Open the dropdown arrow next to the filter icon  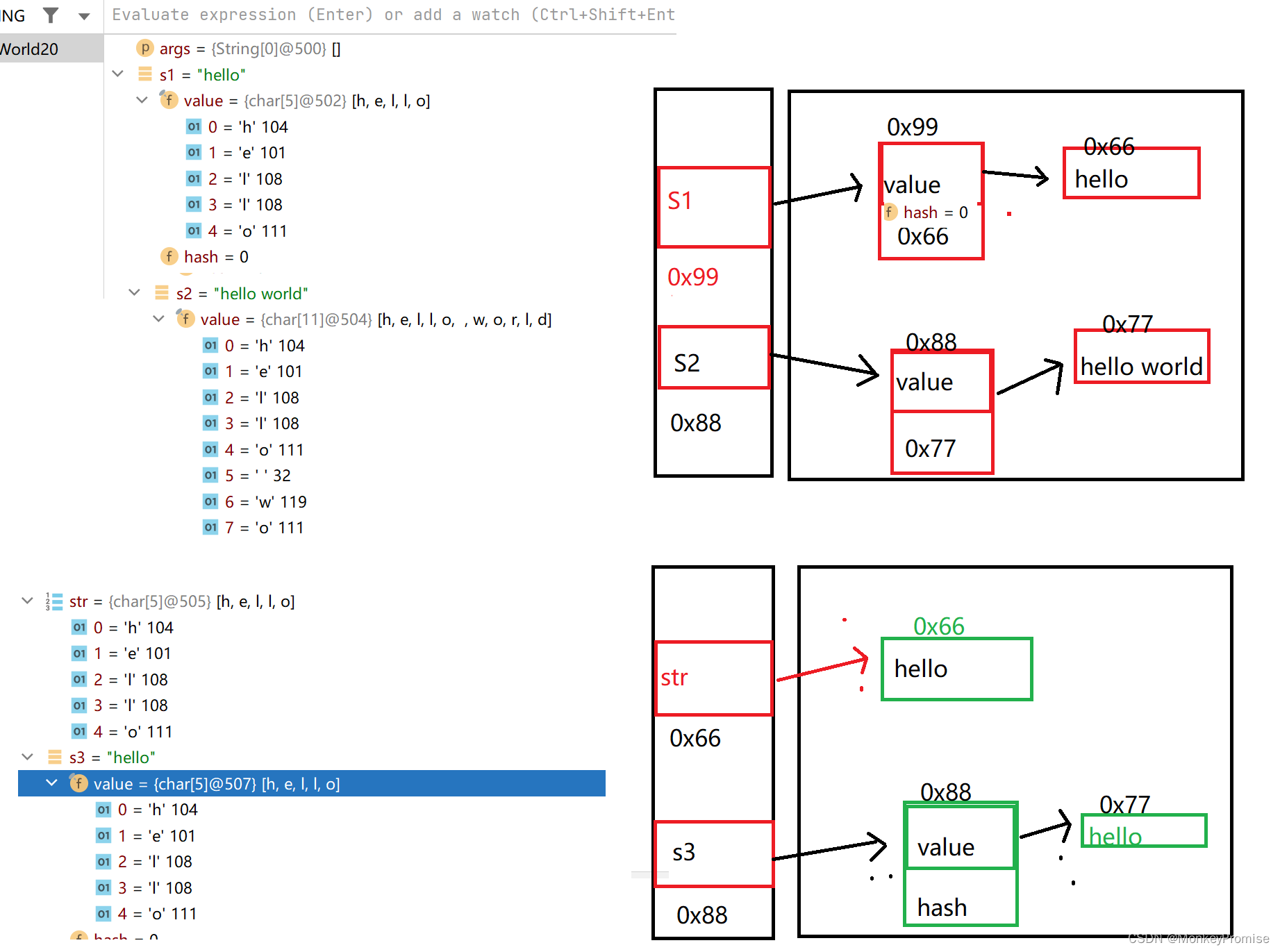tap(83, 15)
